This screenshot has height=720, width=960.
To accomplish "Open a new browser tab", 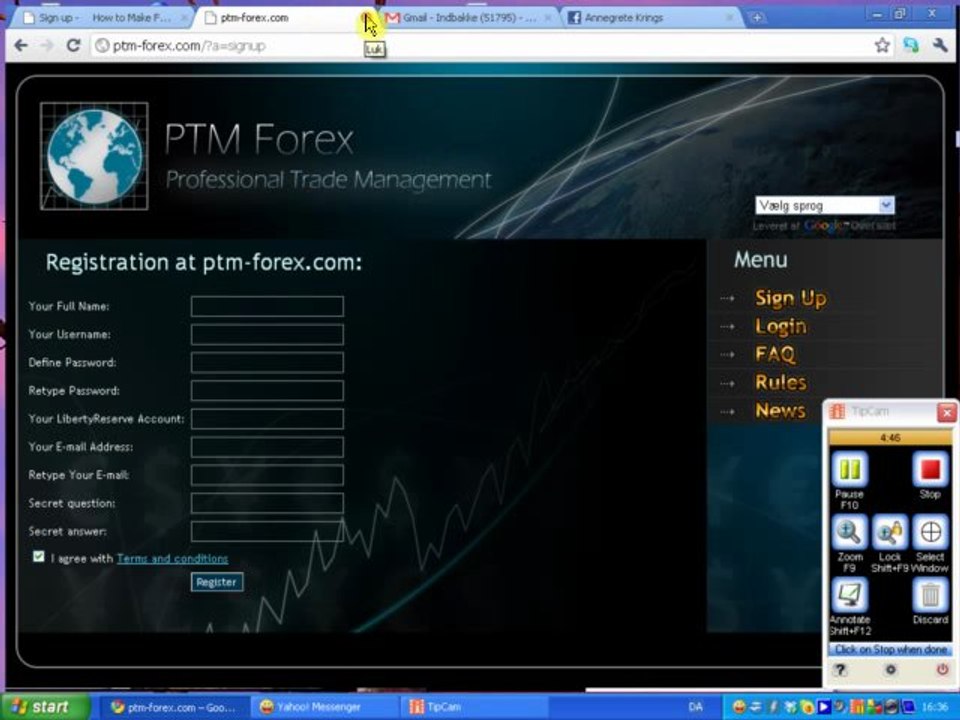I will (x=757, y=18).
